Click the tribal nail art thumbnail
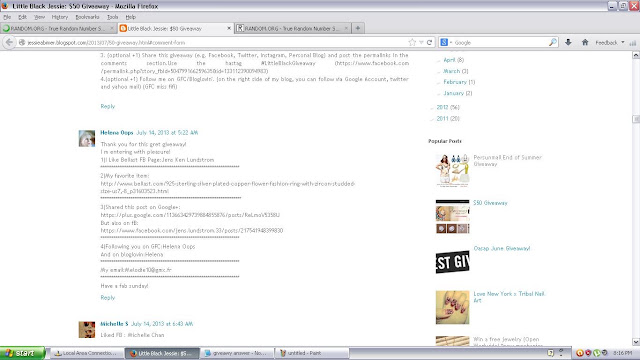This screenshot has width=640, height=360. 452,307
